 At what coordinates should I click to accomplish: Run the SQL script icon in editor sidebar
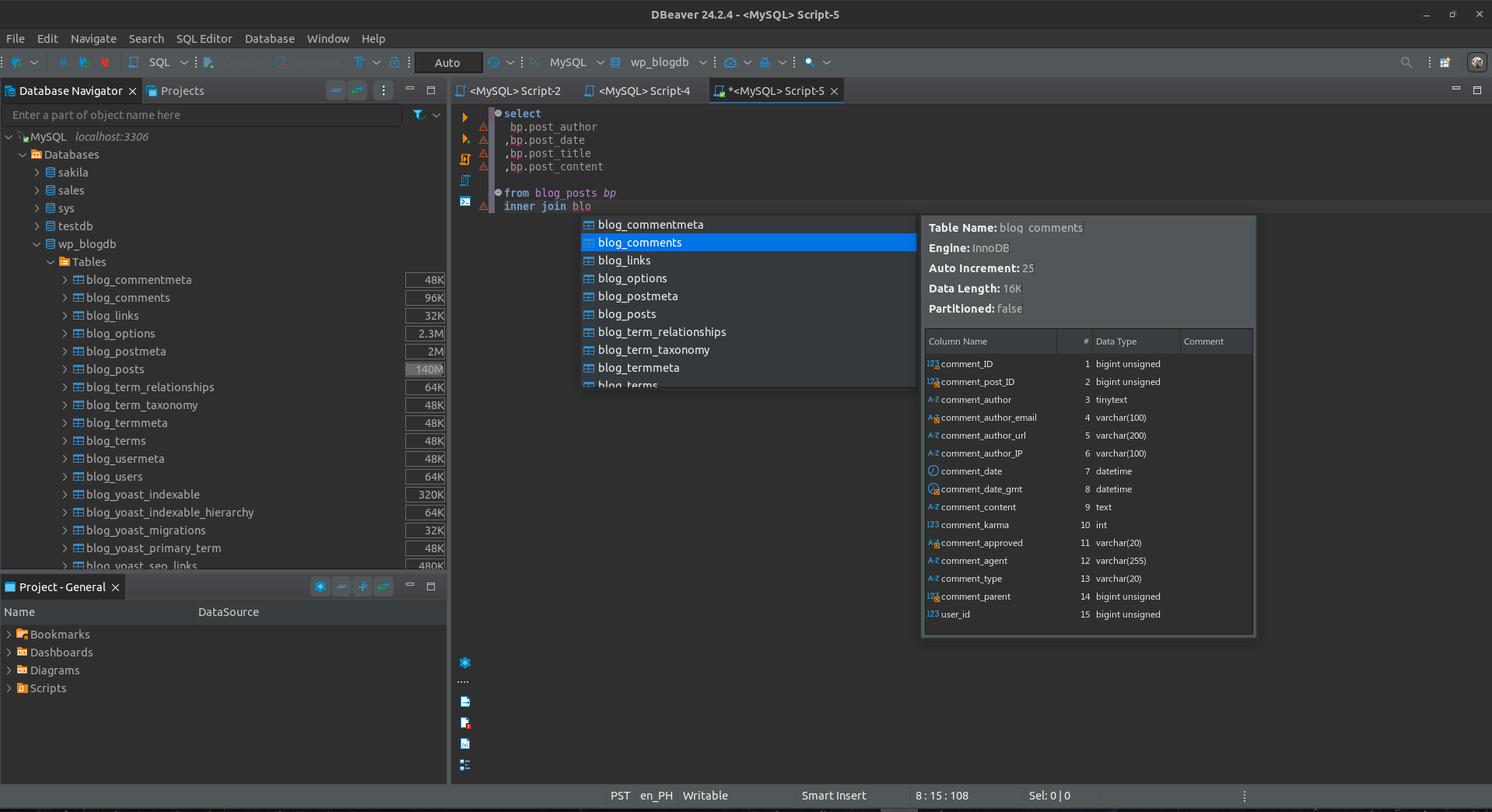pyautogui.click(x=465, y=159)
